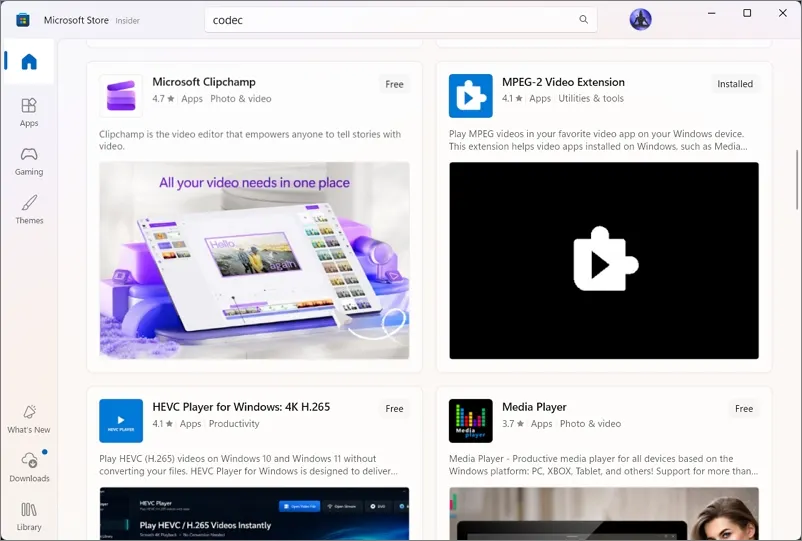Image resolution: width=802 pixels, height=541 pixels.
Task: Click Clipchamp promotional screenshot image
Action: (254, 260)
